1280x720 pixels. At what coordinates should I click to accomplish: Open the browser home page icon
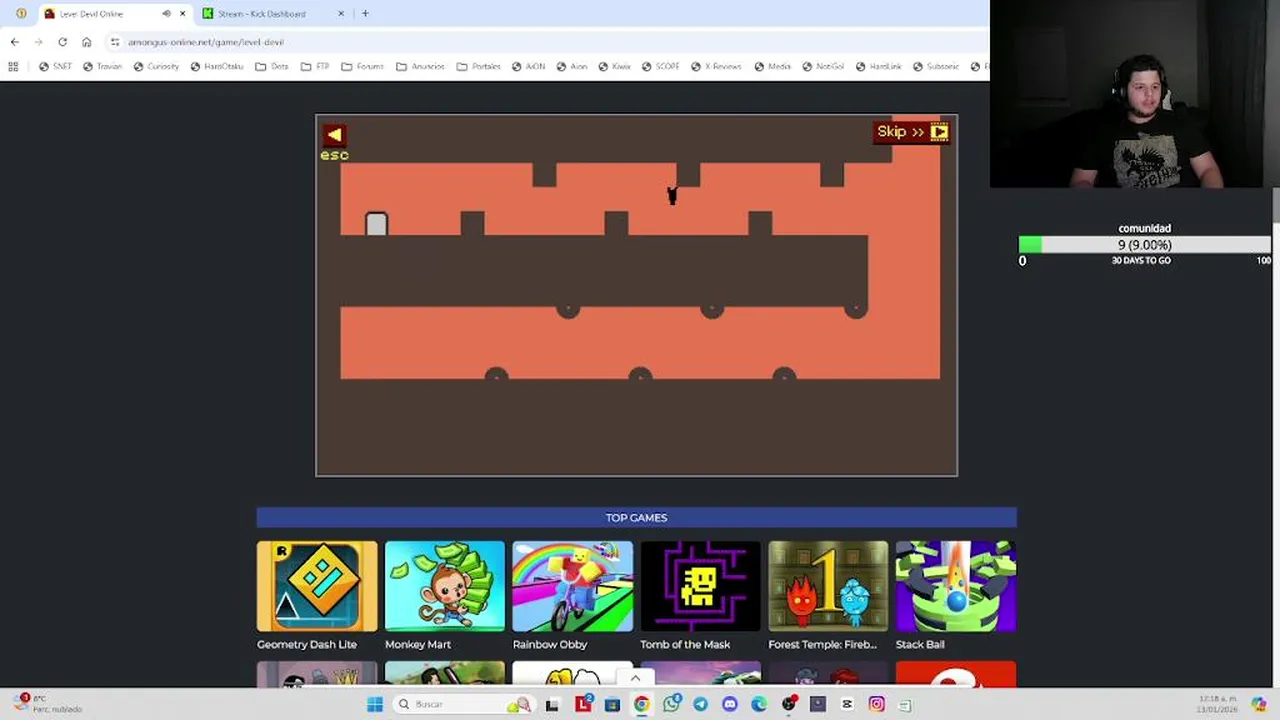click(87, 42)
